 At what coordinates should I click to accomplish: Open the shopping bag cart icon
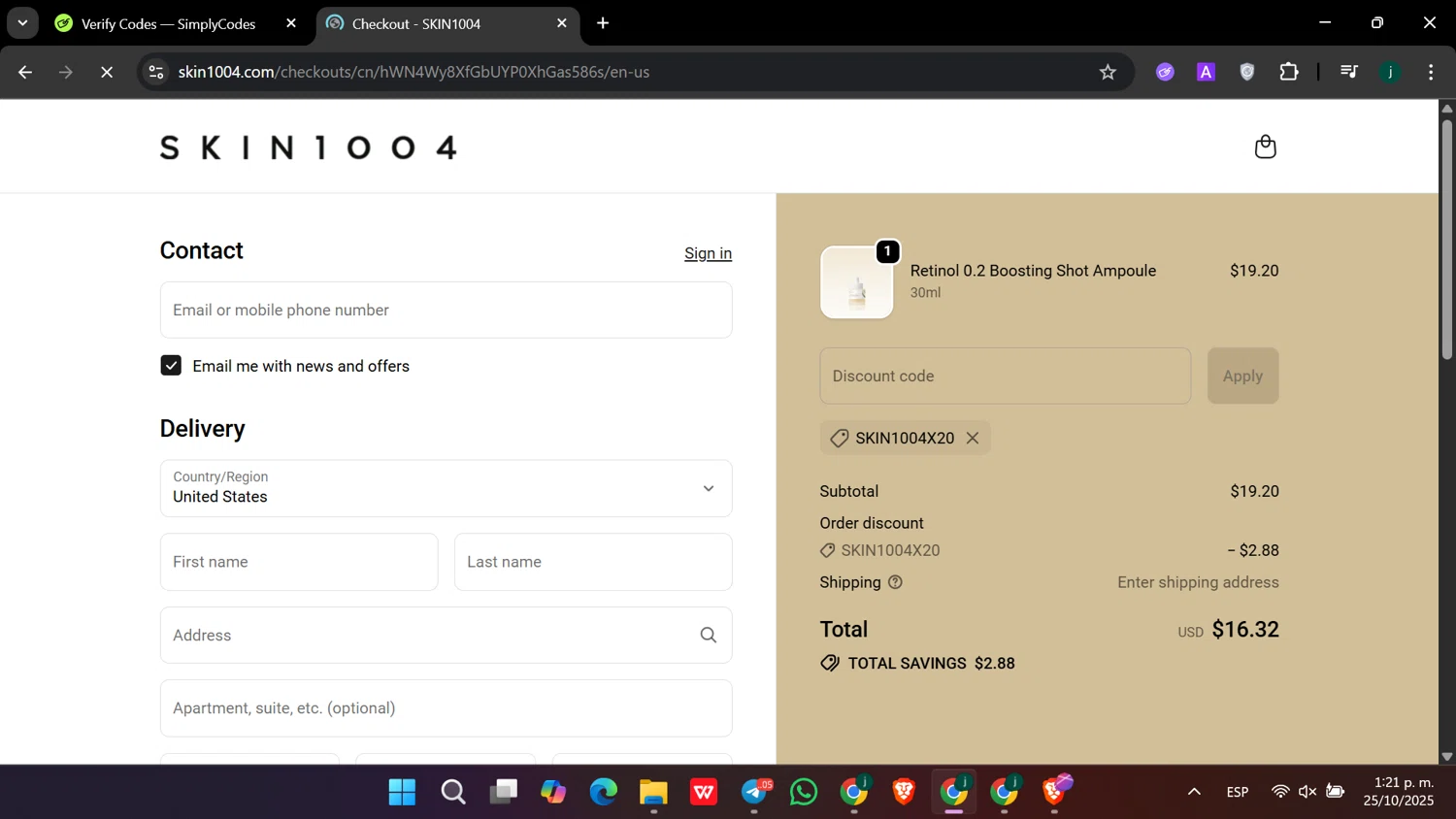pyautogui.click(x=1265, y=147)
